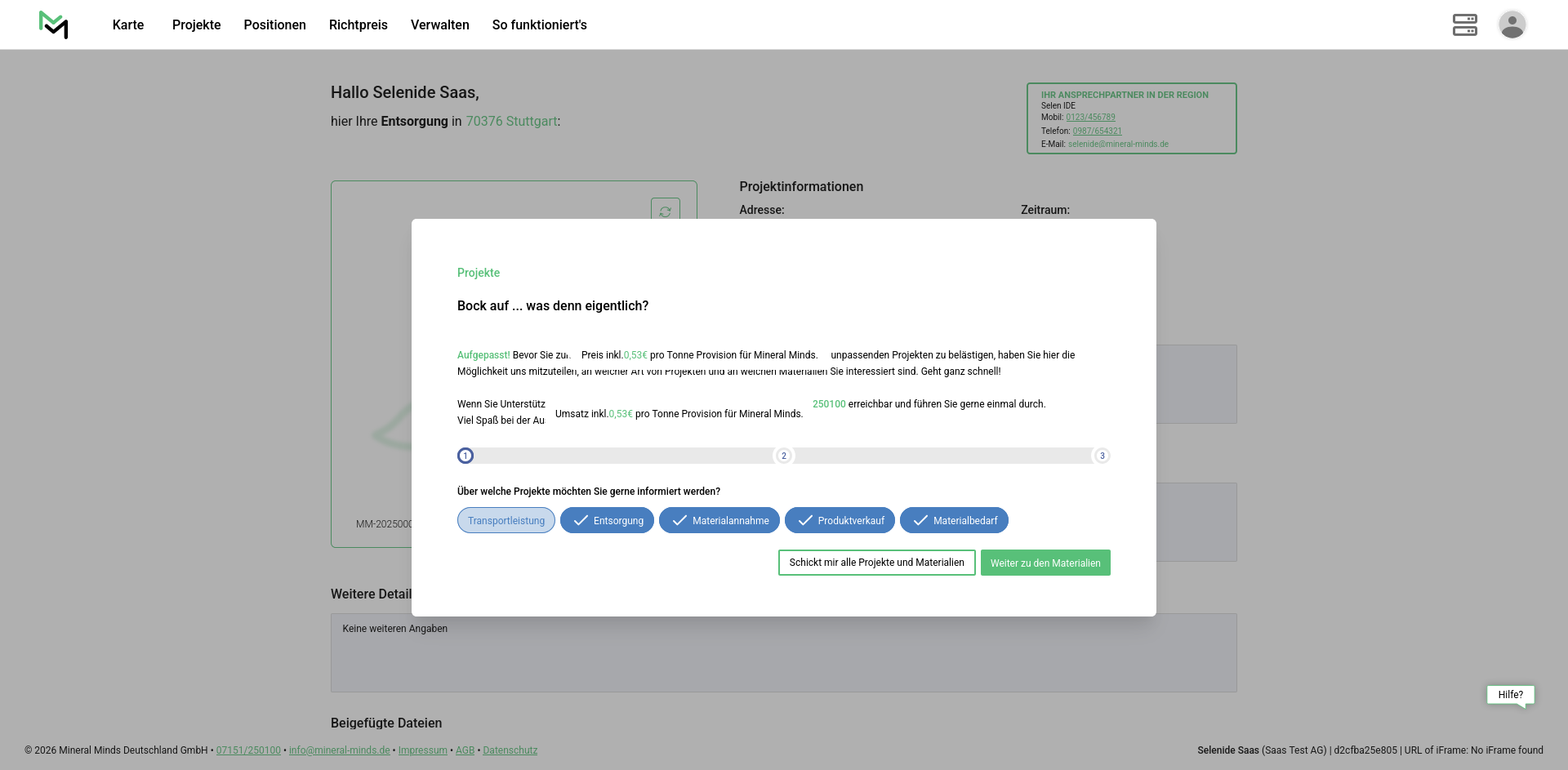Go to step 3 of the wizard

[1102, 456]
